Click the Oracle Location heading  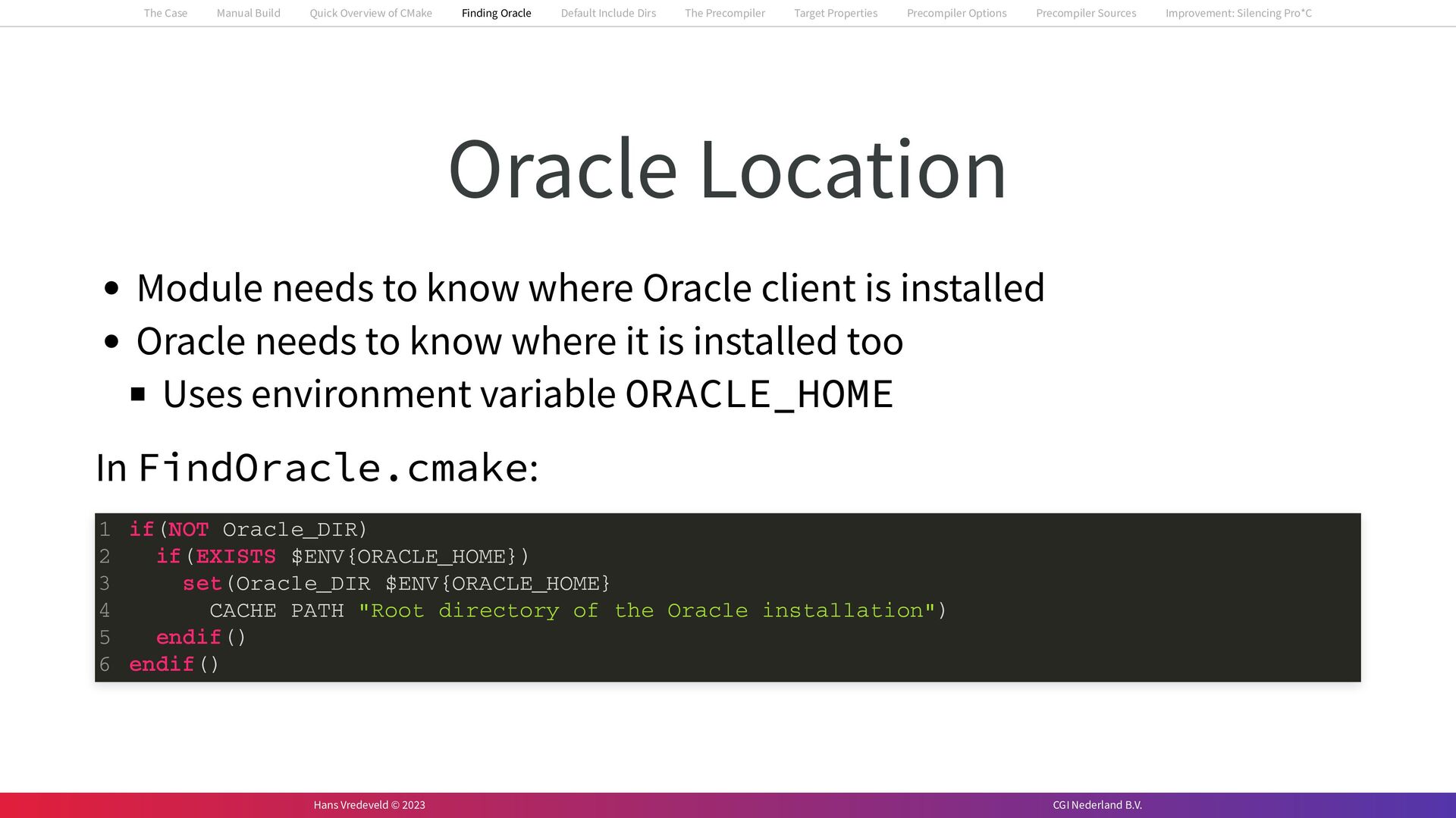coord(727,169)
